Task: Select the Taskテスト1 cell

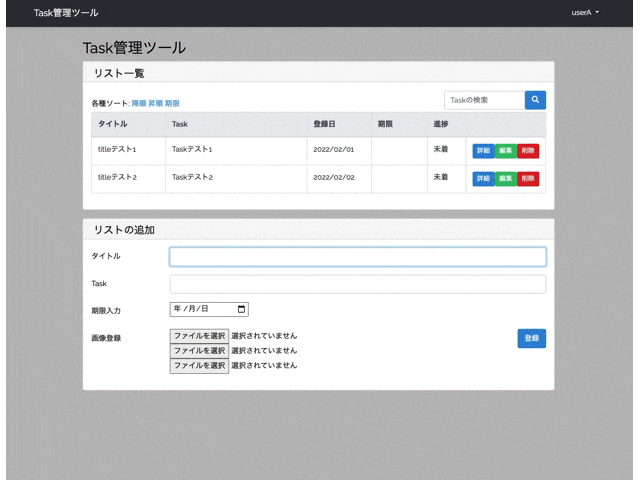Action: pyautogui.click(x=236, y=151)
